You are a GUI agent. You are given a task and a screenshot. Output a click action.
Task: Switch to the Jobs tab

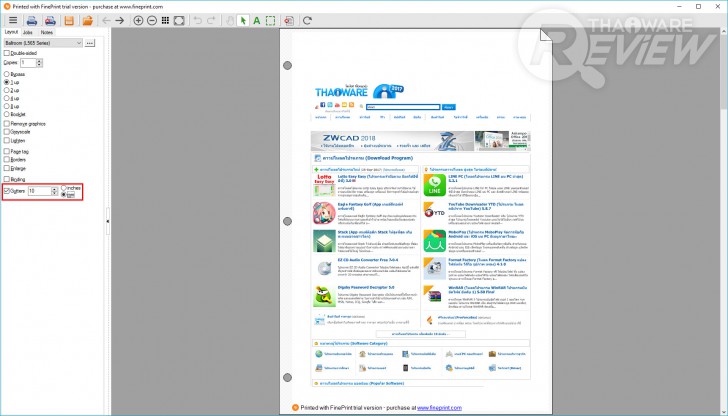point(28,32)
